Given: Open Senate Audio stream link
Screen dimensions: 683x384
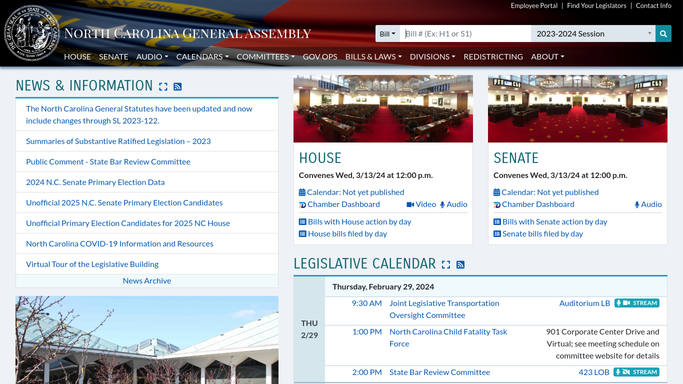Looking at the screenshot, I should coord(648,204).
